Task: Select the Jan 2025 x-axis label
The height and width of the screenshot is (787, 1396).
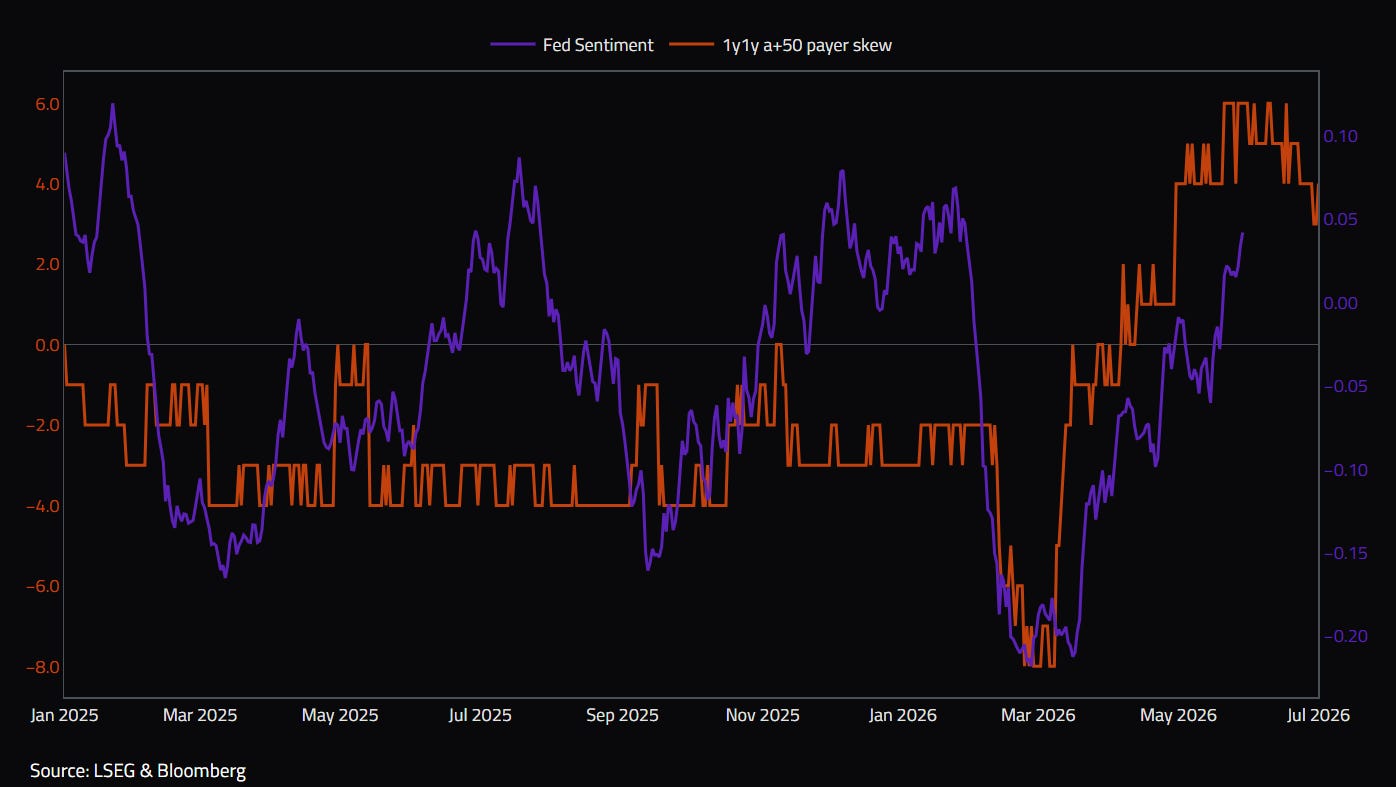Action: pyautogui.click(x=65, y=715)
